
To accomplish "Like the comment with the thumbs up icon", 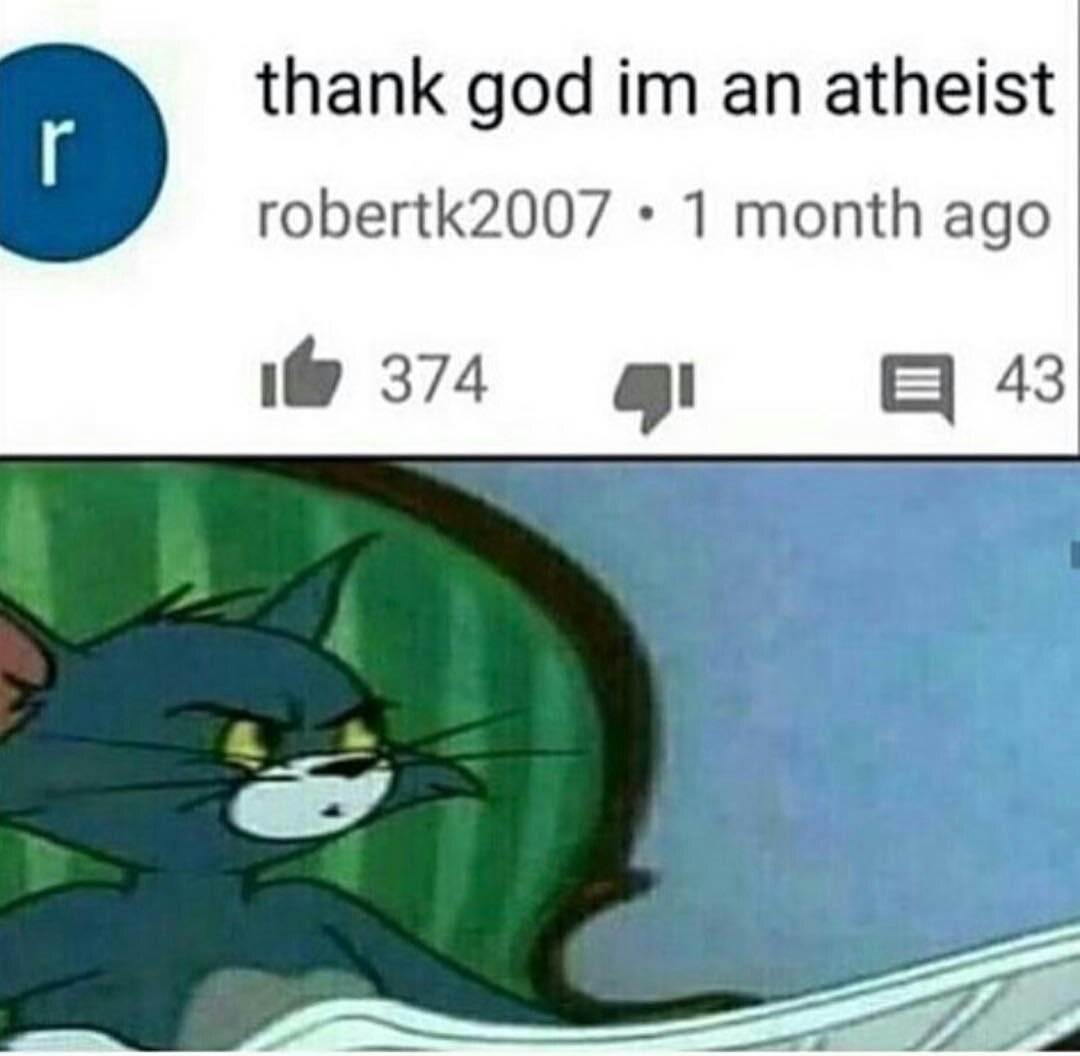I will (302, 373).
